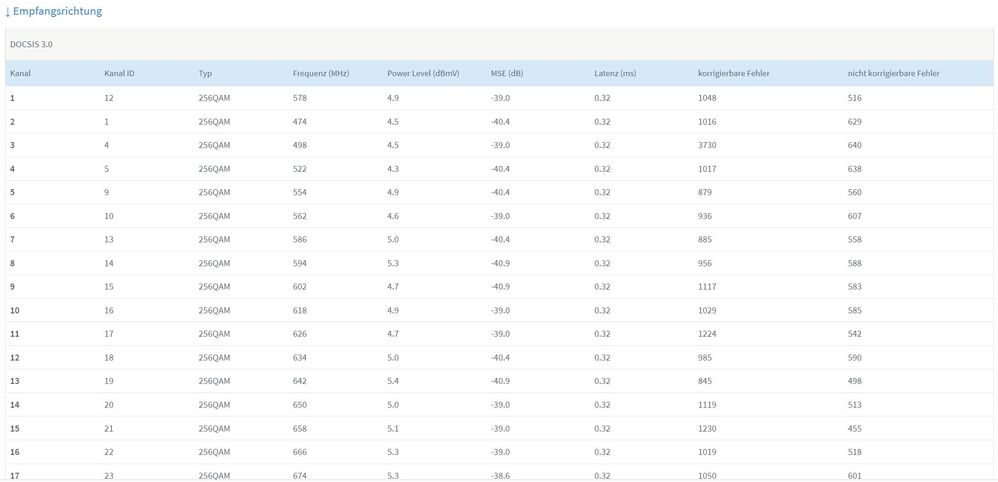Viewport: 998px width, 482px height.
Task: Click the Kanal ID column header
Action: point(120,74)
